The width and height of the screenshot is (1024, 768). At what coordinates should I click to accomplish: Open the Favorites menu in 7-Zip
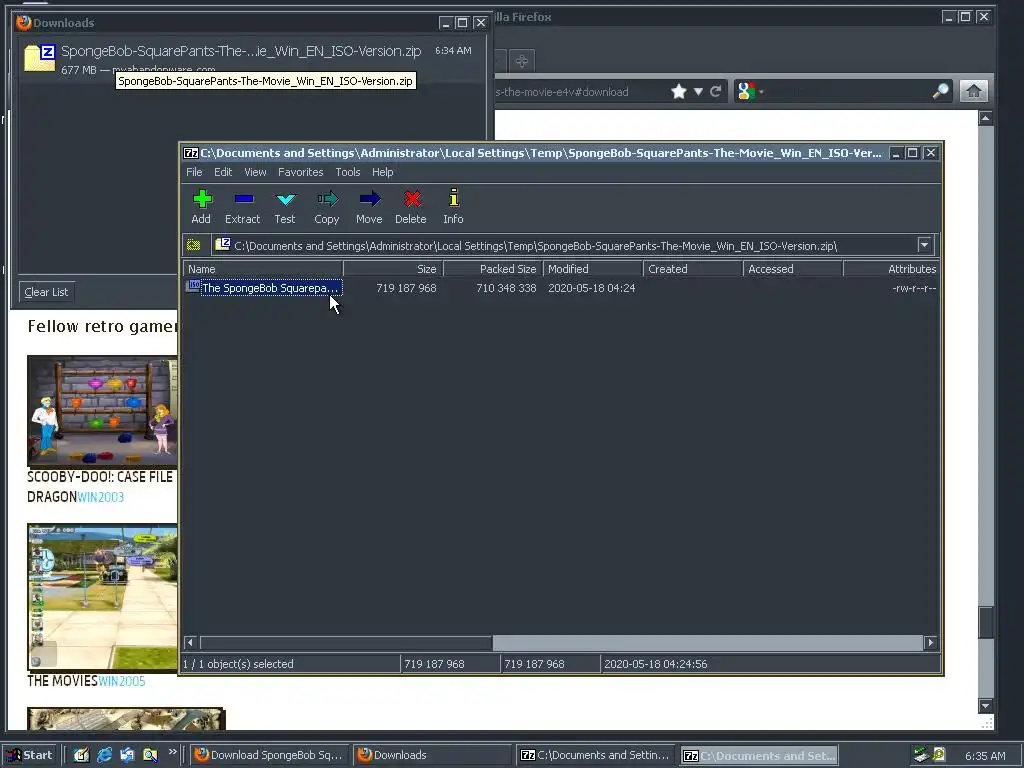tap(300, 172)
